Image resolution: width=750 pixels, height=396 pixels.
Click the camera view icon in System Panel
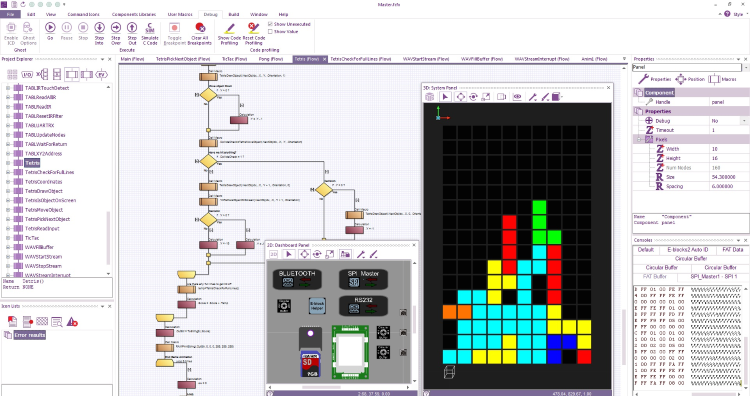501,97
